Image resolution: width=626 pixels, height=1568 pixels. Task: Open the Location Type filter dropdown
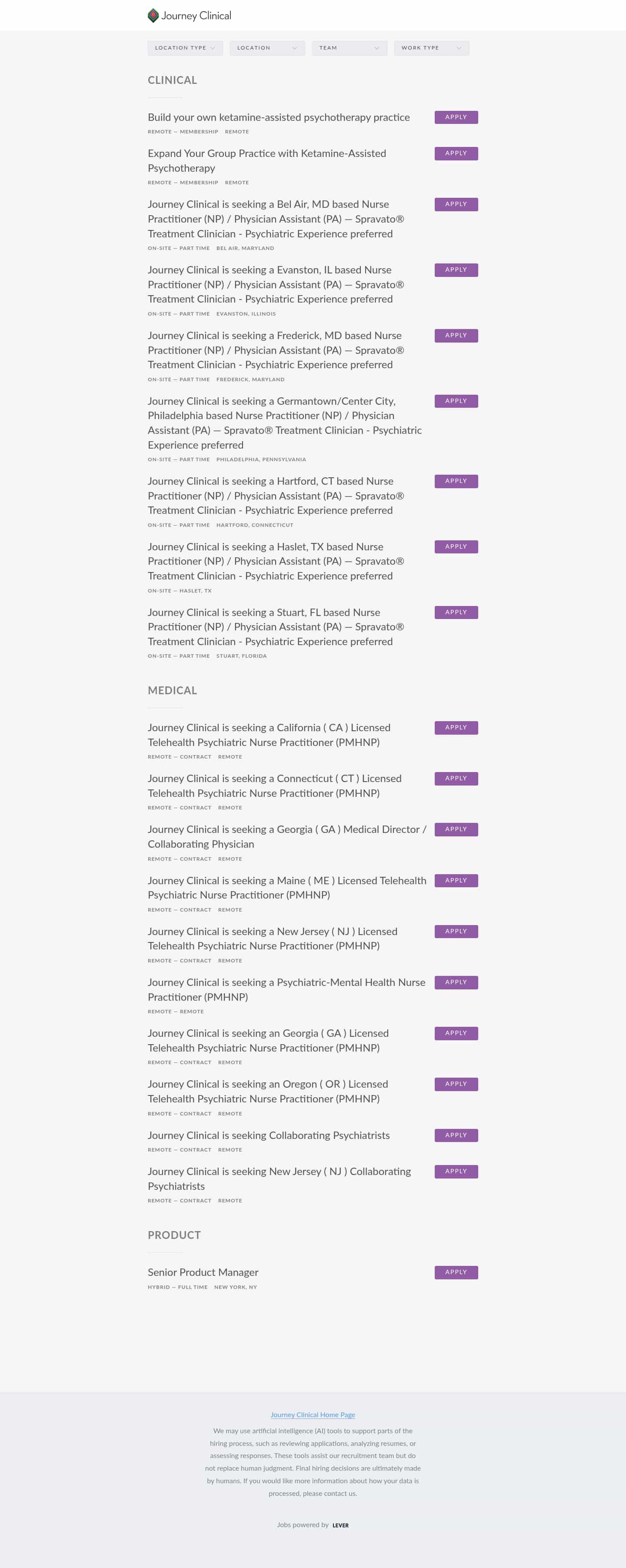pos(185,47)
